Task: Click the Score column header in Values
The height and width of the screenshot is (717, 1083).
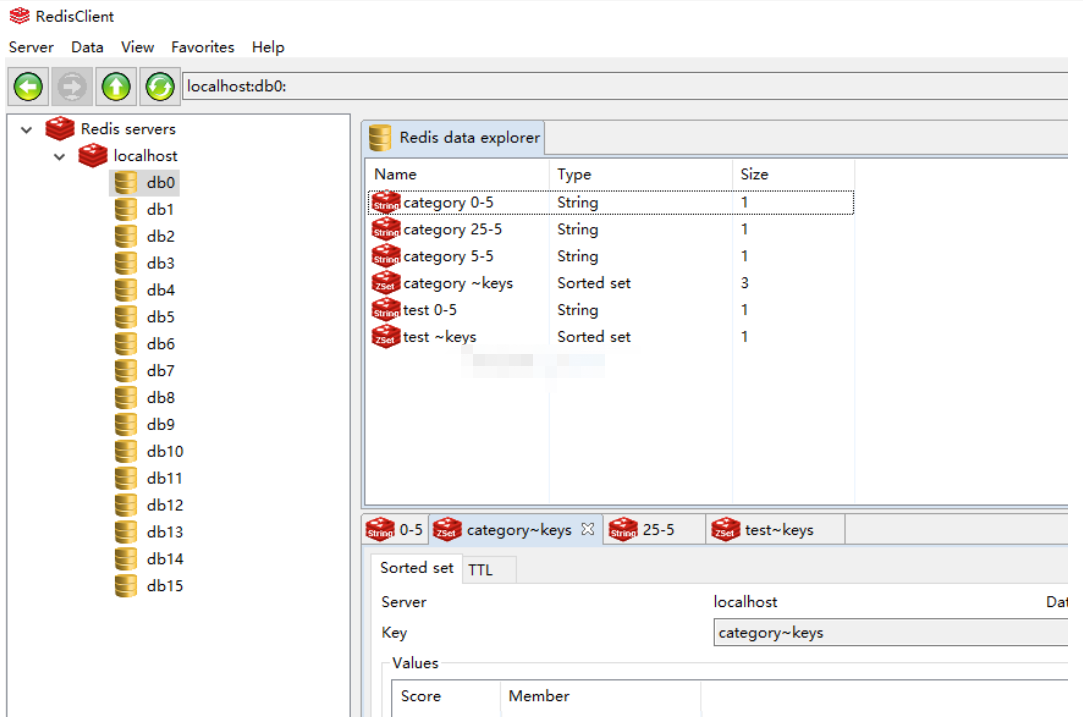Action: [x=446, y=696]
